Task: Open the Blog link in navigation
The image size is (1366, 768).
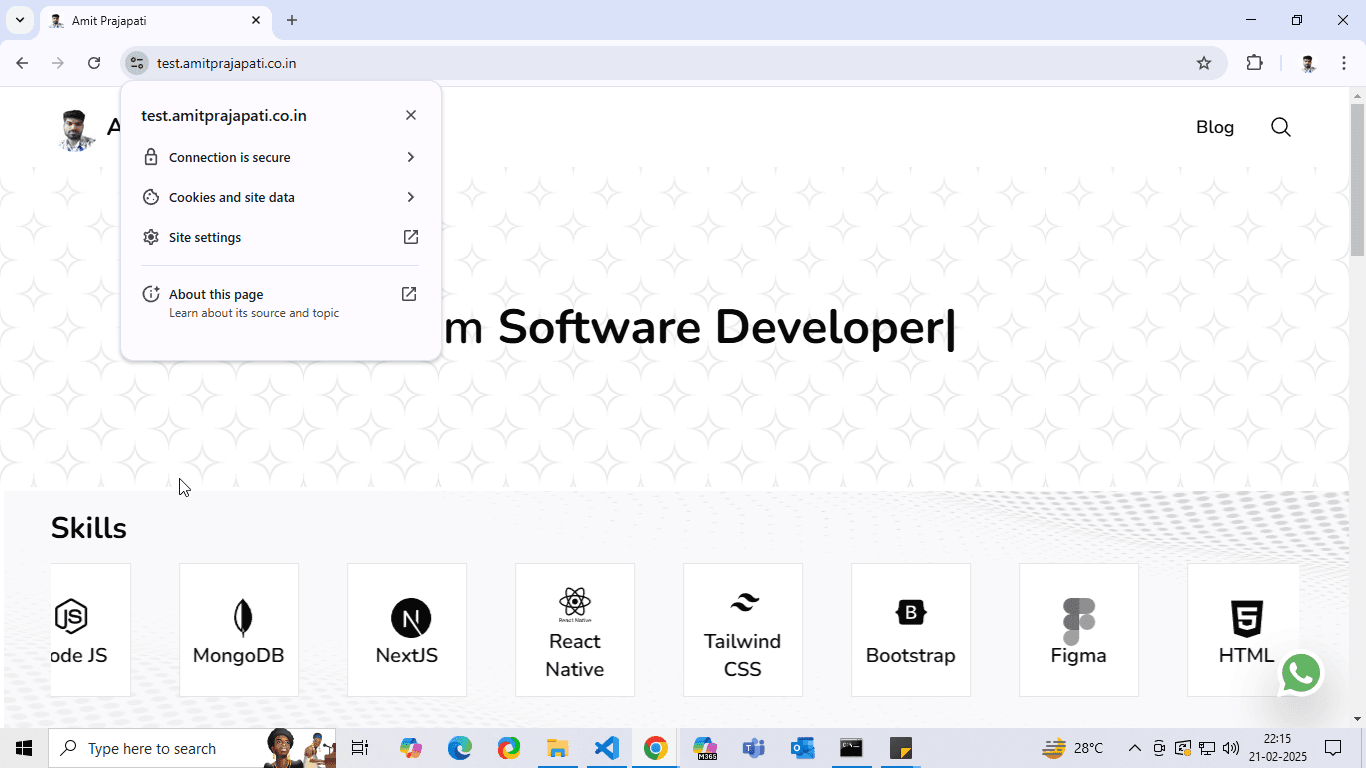Action: [x=1214, y=127]
